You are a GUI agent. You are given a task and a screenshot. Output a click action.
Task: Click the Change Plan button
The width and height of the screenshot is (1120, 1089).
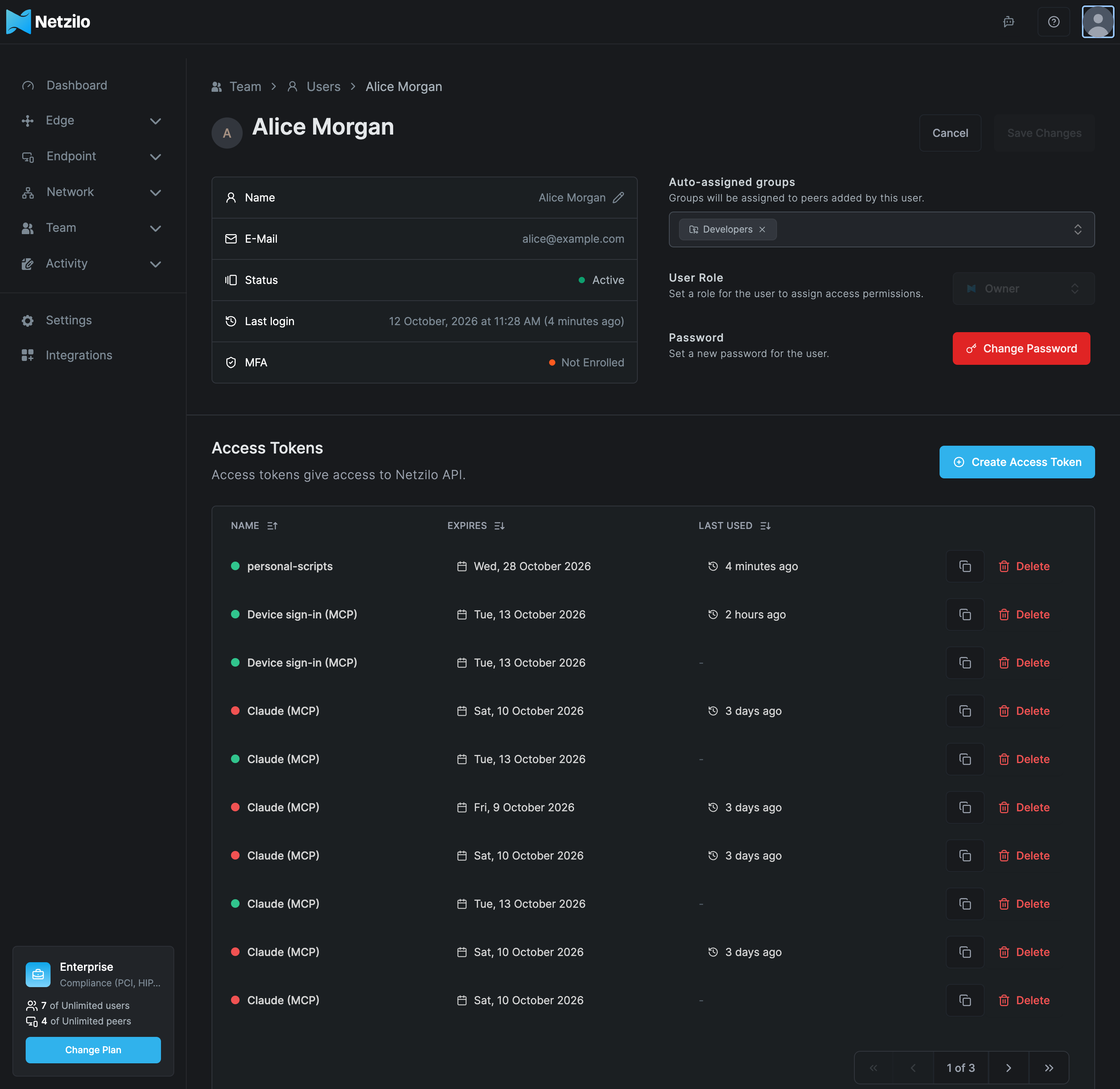point(93,1050)
